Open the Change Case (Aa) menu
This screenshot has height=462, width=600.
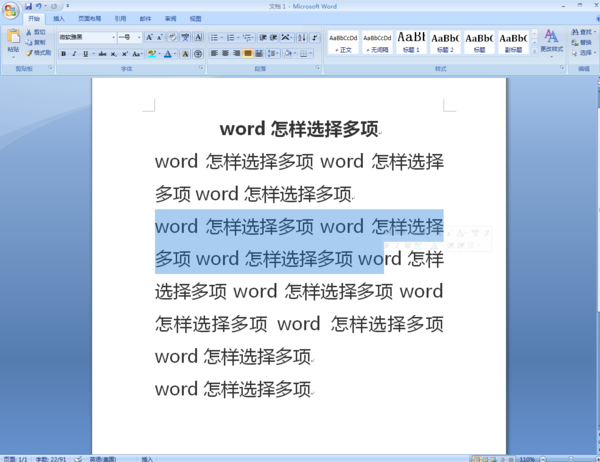(137, 54)
